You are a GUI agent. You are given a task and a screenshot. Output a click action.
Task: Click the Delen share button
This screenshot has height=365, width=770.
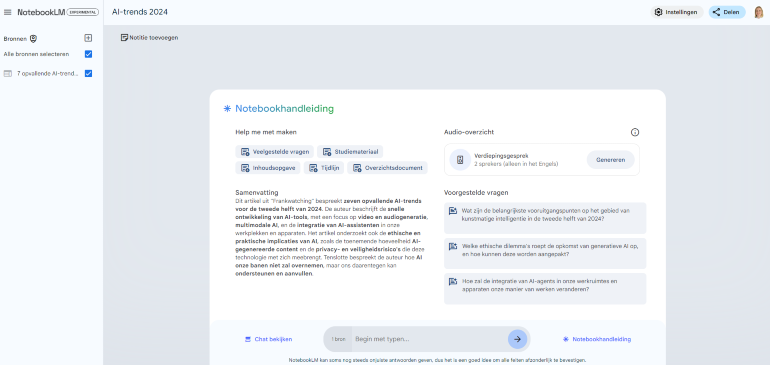[727, 12]
